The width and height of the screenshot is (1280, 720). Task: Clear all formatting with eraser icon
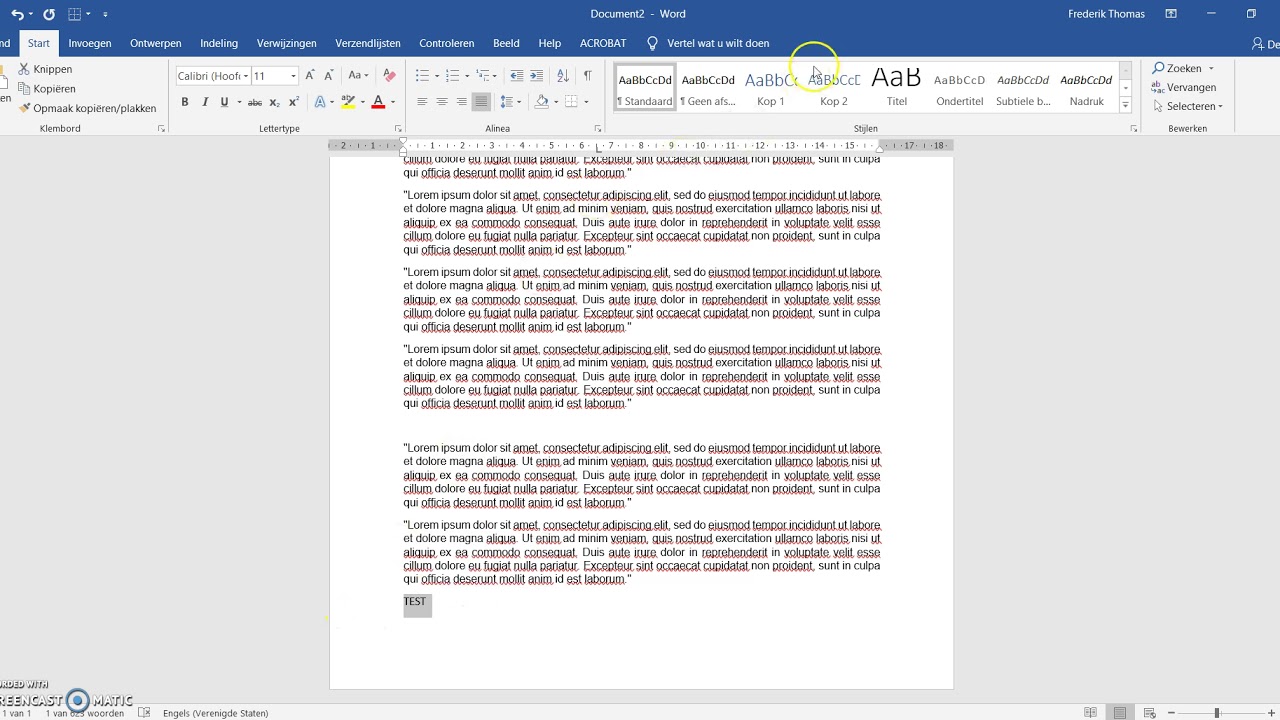click(x=389, y=76)
